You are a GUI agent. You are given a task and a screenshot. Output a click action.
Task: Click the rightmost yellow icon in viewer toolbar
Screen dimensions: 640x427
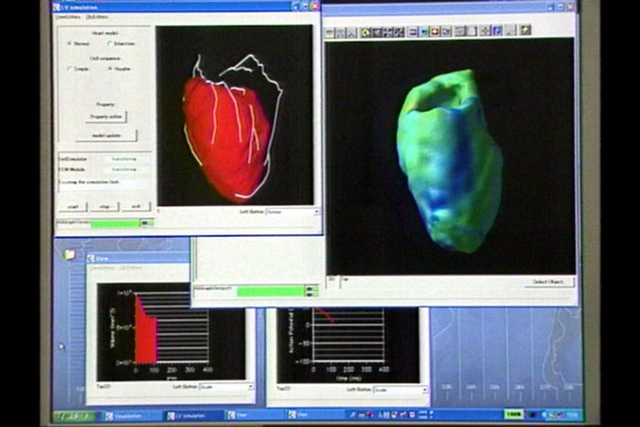[x=525, y=32]
